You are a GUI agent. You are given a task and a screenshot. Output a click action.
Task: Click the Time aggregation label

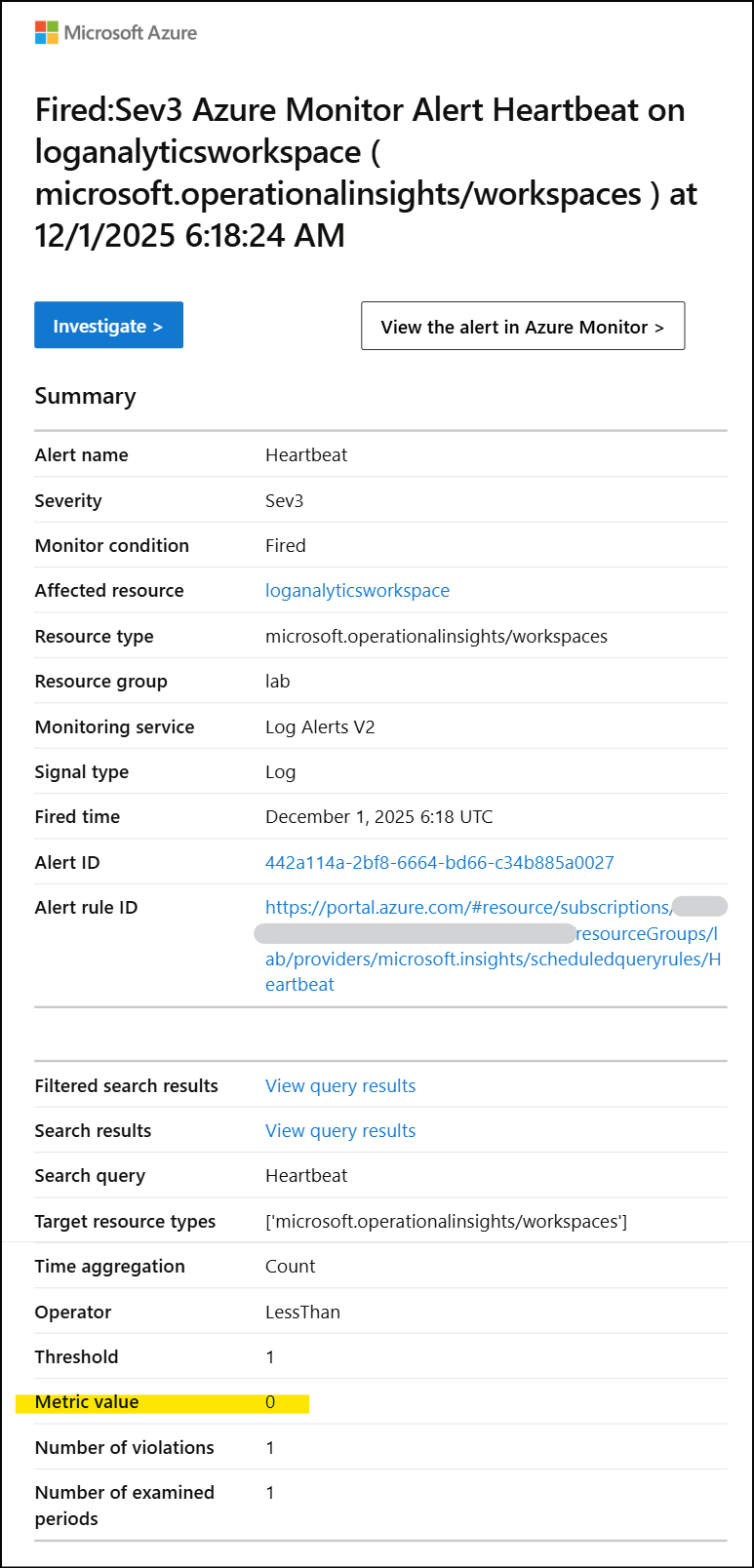pyautogui.click(x=109, y=1267)
